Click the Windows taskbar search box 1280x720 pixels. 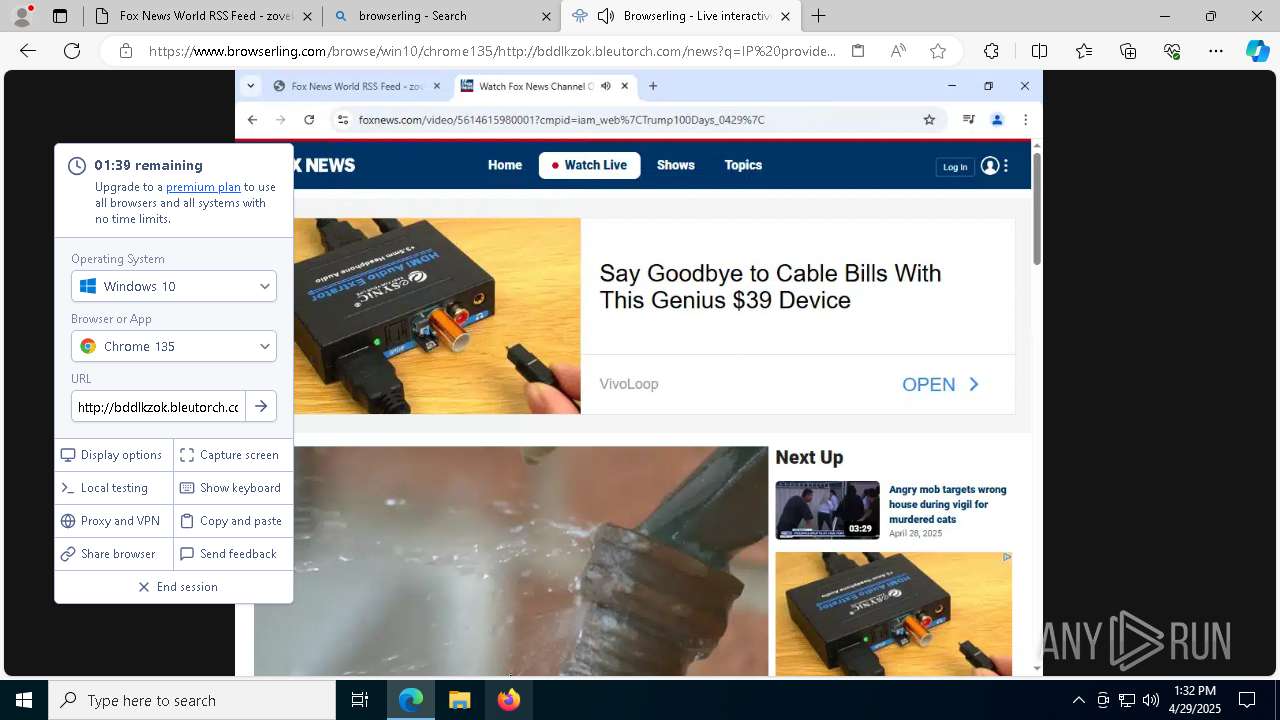tap(192, 700)
